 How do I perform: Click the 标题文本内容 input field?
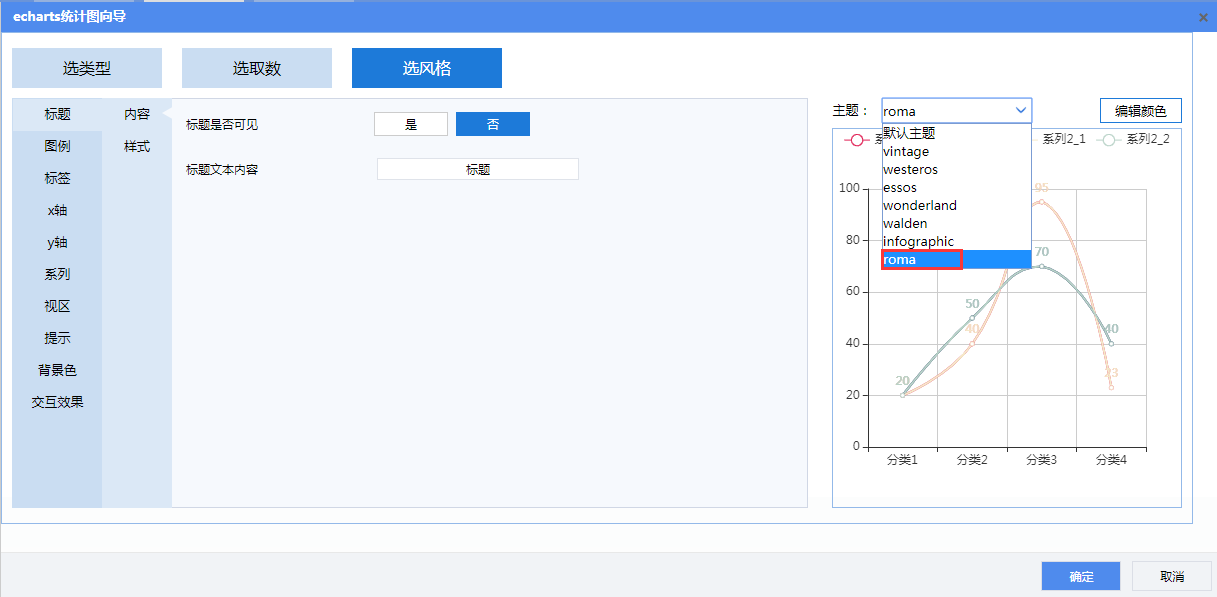click(x=478, y=170)
